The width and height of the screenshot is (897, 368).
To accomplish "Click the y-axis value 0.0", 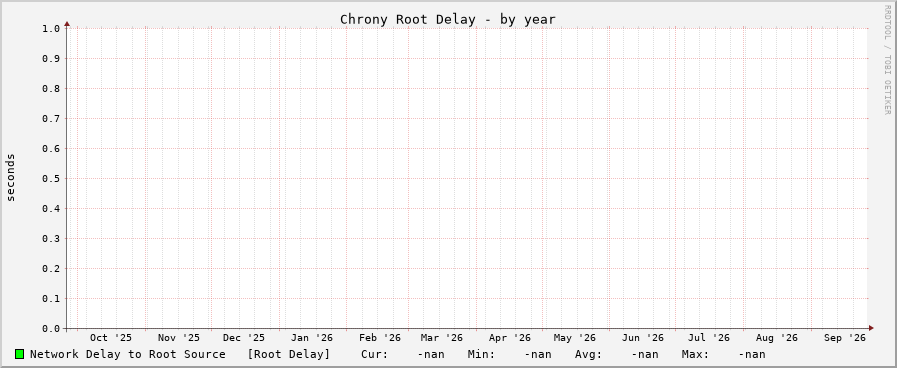I will 51,329.
